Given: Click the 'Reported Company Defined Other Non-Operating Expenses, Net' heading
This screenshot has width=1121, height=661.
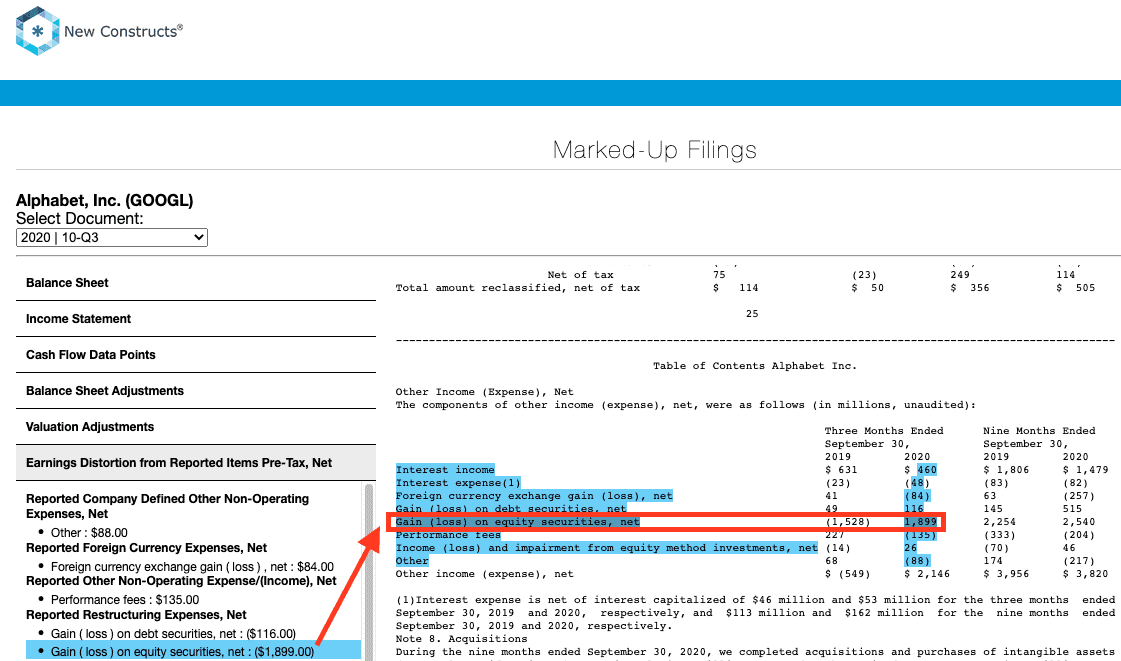Looking at the screenshot, I should (x=167, y=506).
